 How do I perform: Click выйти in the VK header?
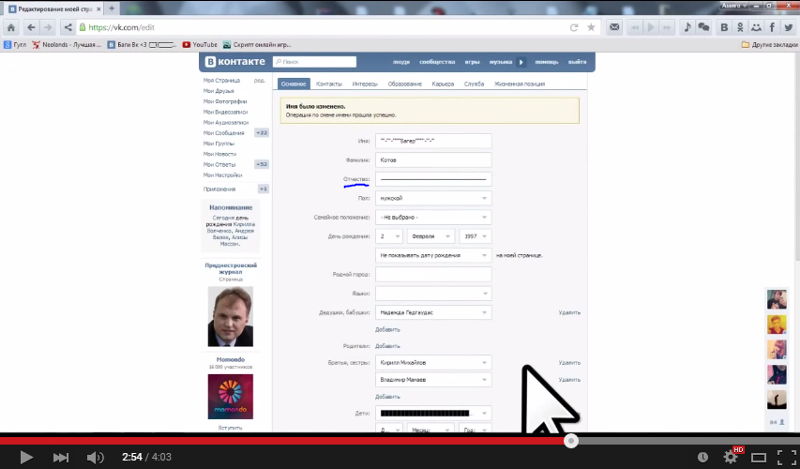pos(577,62)
